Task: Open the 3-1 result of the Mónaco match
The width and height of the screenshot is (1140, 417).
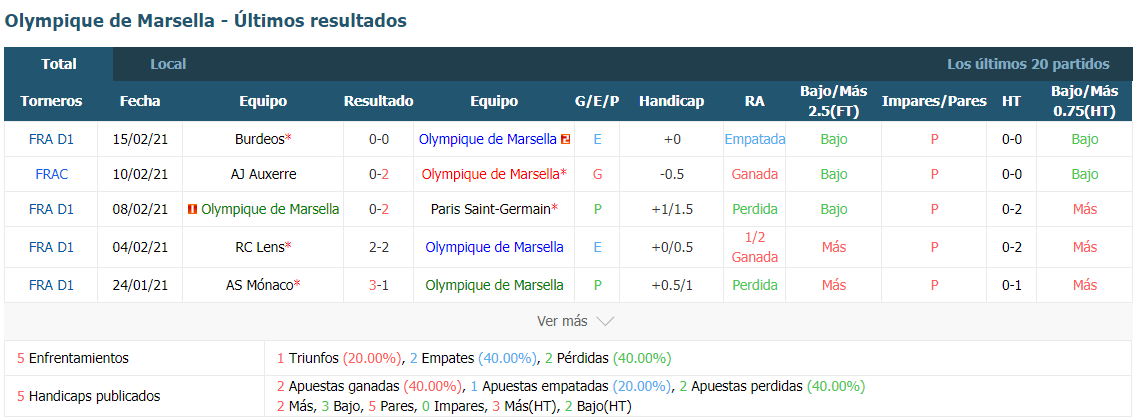Action: point(379,285)
